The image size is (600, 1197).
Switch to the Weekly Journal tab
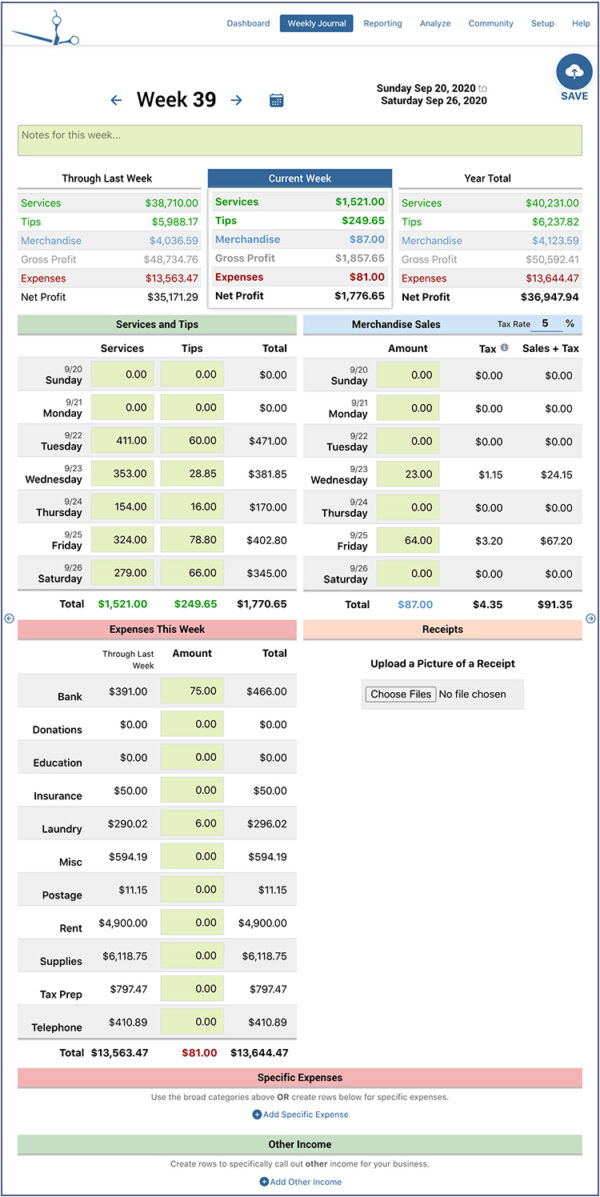click(x=316, y=23)
